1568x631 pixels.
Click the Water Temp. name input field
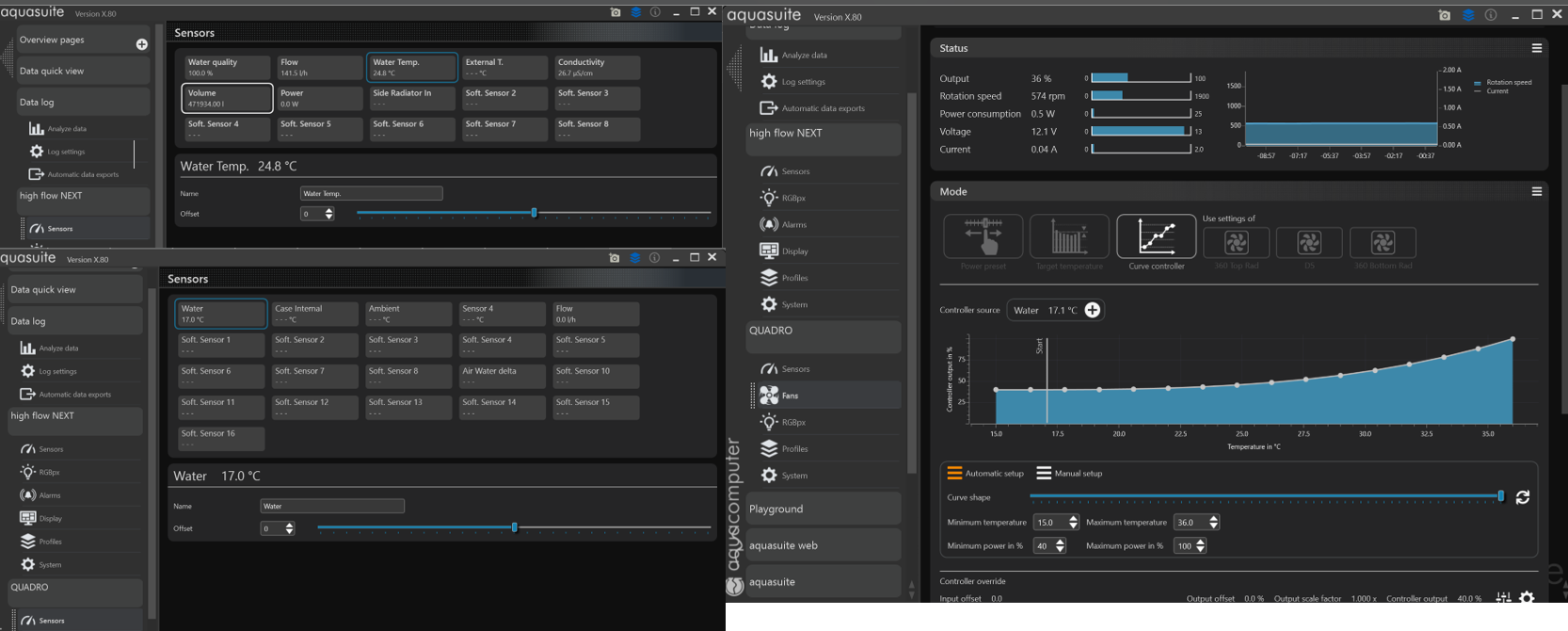(371, 193)
